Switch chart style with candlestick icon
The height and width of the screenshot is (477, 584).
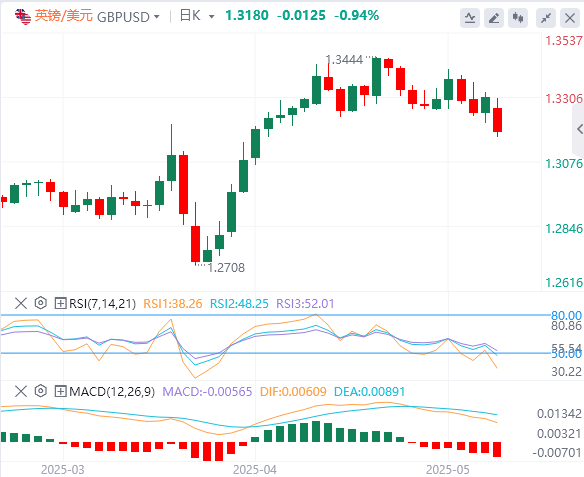(518, 18)
